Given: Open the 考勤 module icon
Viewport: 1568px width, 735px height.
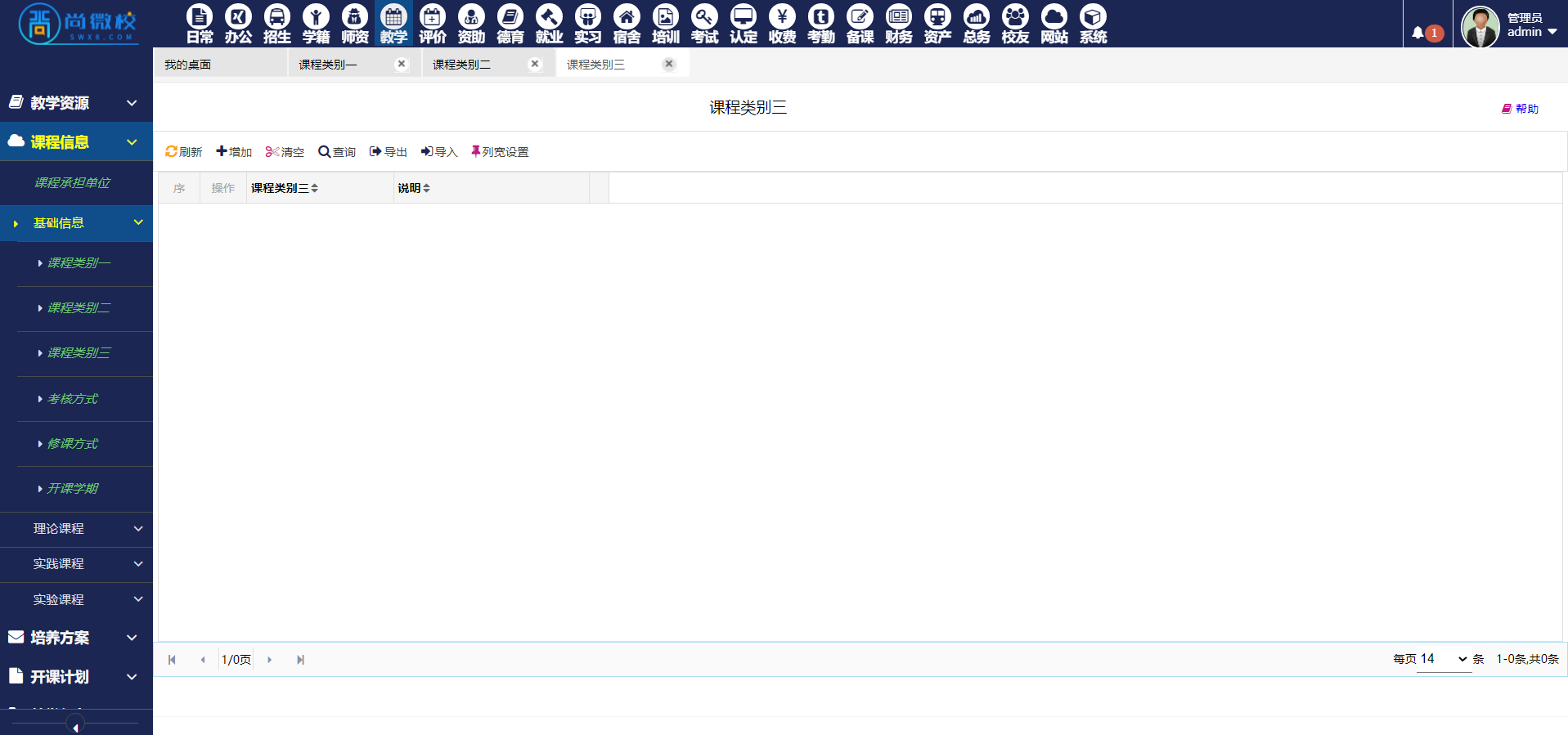Looking at the screenshot, I should click(x=820, y=24).
